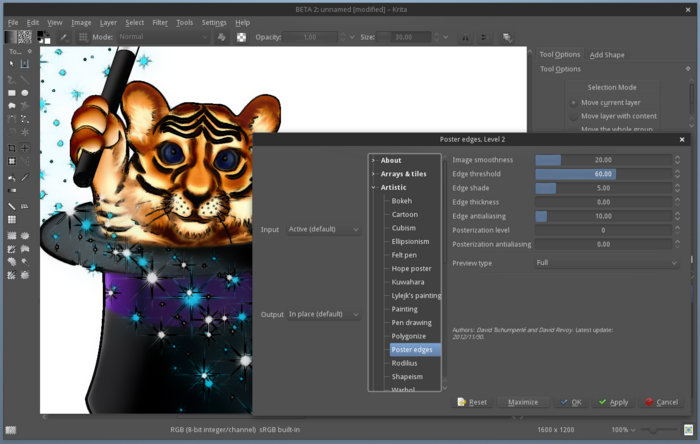Open the Preview type dropdown
Viewport: 700px width, 444px height.
606,263
